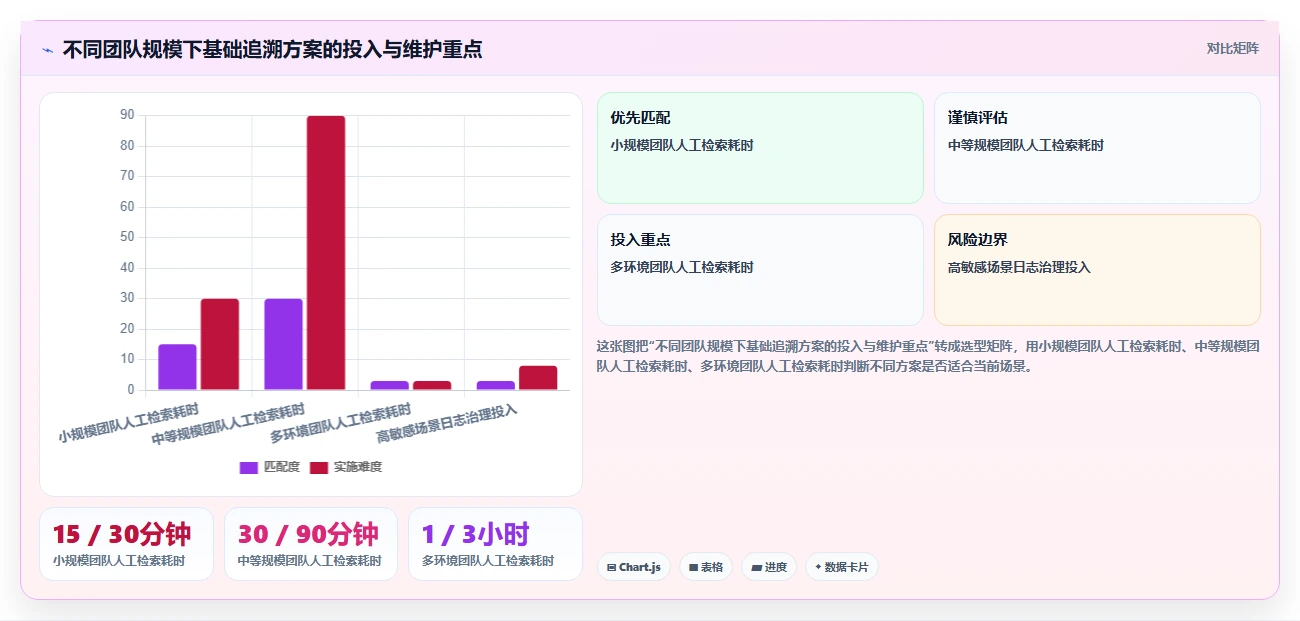Click the red 实施难度 legend color box
Screen dimensions: 1300x621
tap(319, 467)
